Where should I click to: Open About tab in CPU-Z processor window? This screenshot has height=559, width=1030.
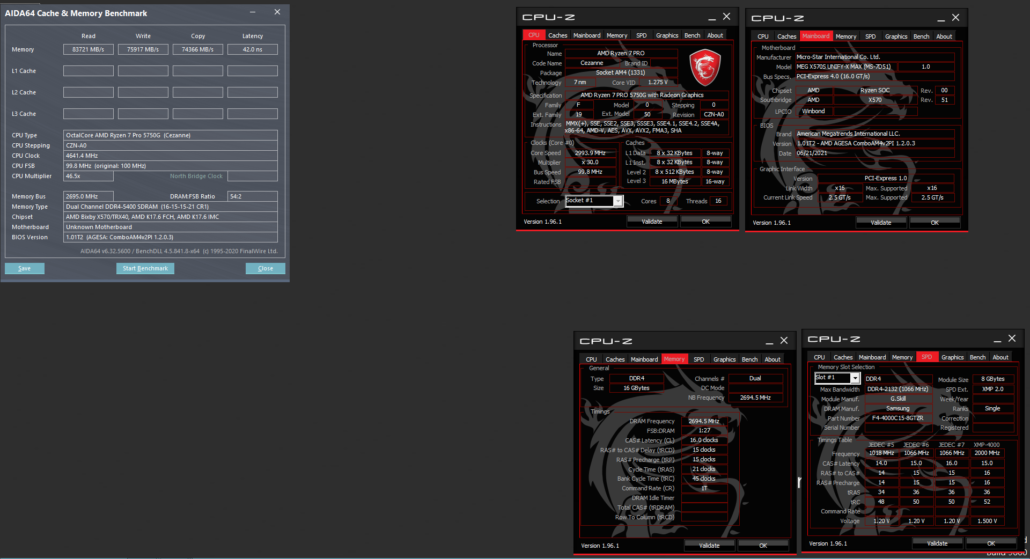(715, 35)
